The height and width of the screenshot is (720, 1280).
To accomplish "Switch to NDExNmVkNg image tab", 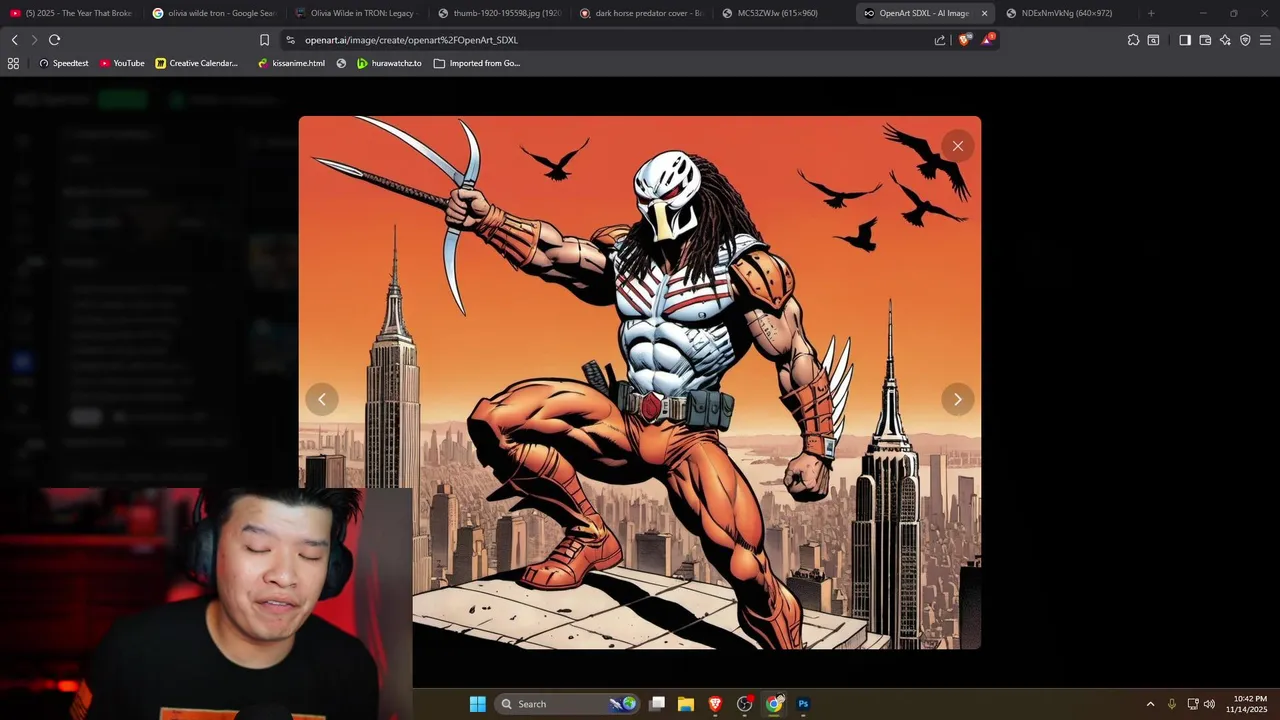I will (x=1067, y=13).
